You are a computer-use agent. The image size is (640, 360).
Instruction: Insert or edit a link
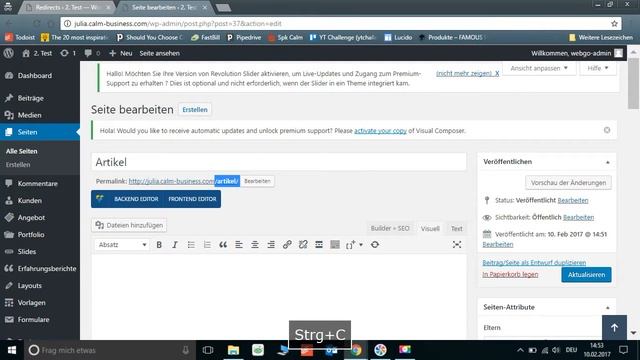287,244
